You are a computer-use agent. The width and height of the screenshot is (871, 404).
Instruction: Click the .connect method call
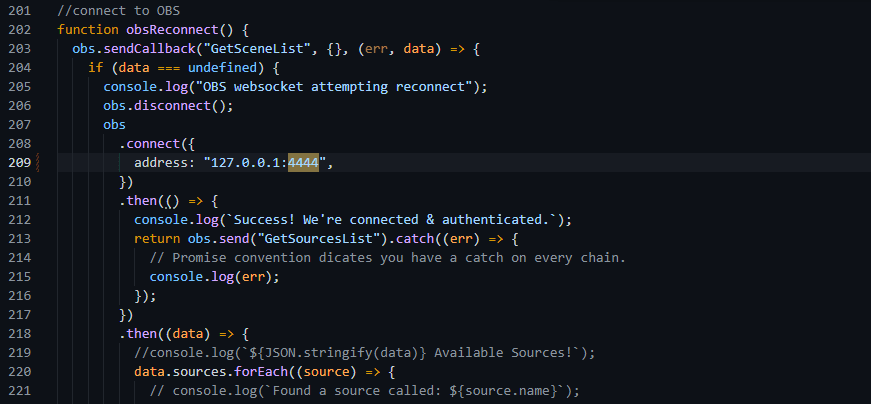[149, 144]
